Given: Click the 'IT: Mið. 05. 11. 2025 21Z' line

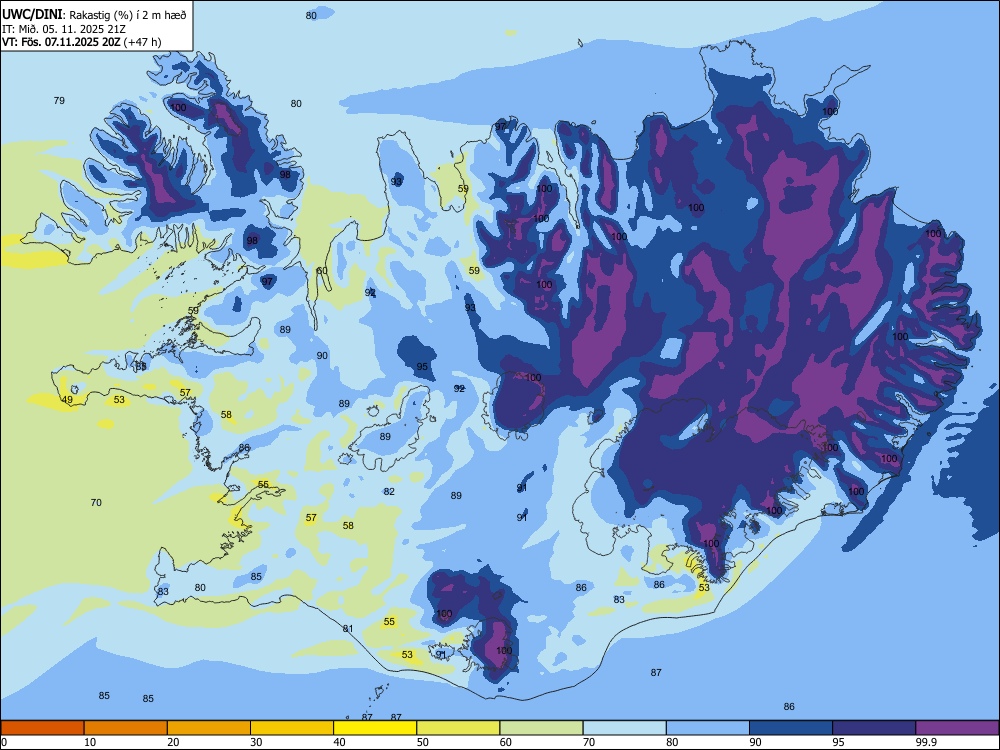Looking at the screenshot, I should click(x=64, y=29).
